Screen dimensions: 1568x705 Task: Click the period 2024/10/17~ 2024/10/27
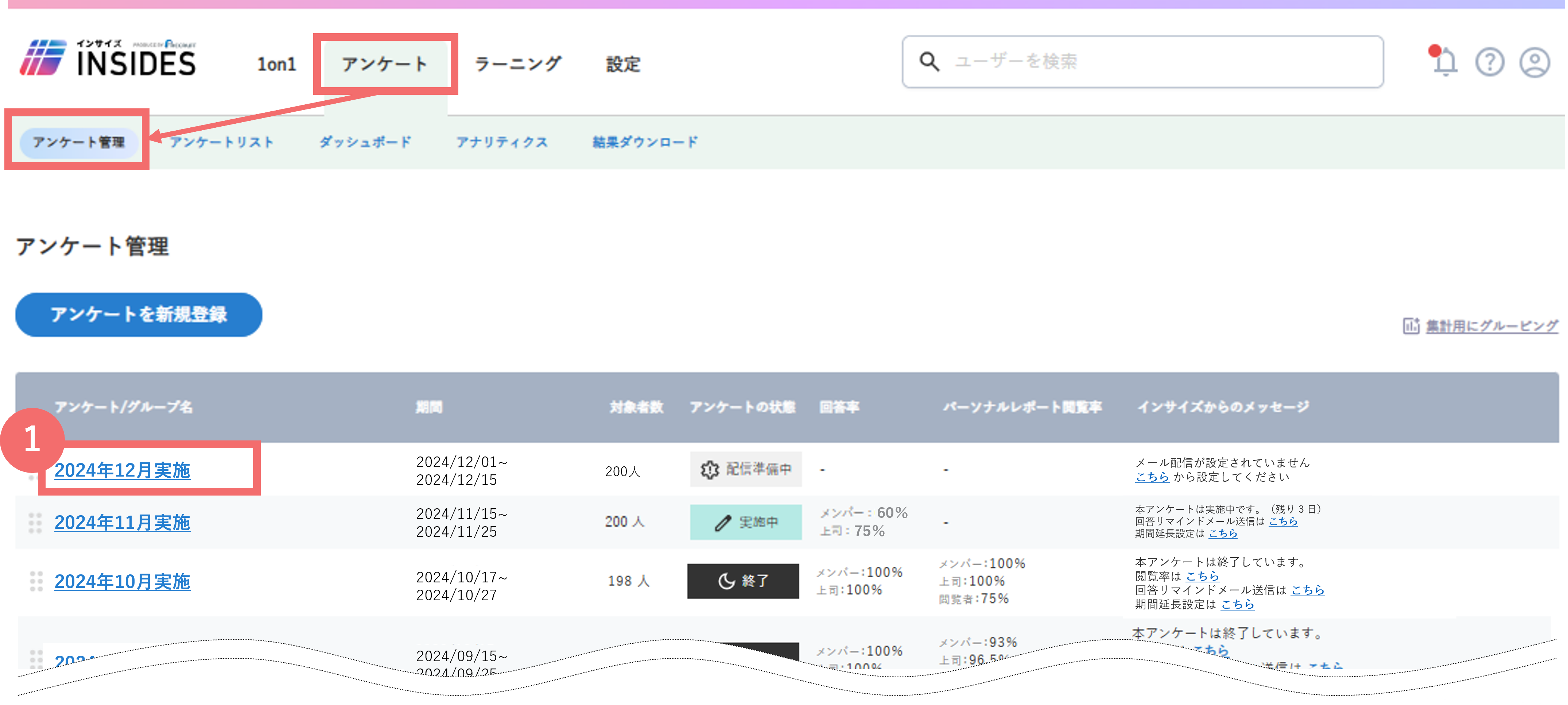tap(461, 586)
